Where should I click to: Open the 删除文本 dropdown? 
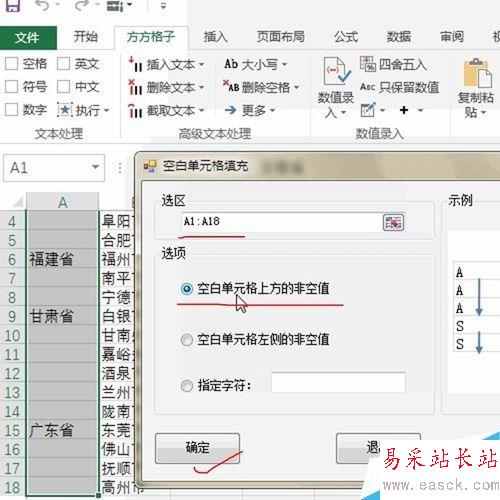[201, 88]
